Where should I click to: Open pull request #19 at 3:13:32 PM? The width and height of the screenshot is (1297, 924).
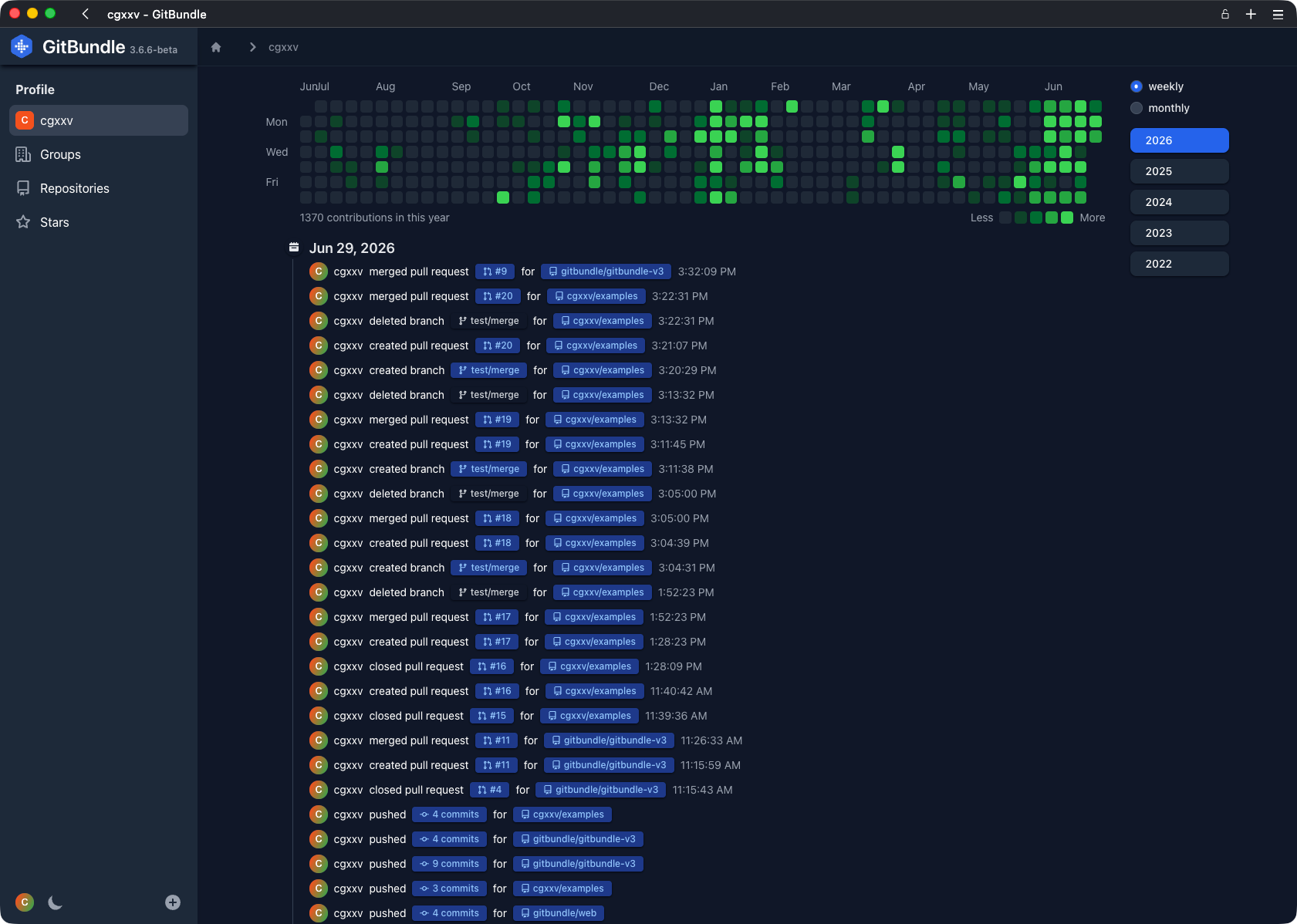tap(497, 420)
